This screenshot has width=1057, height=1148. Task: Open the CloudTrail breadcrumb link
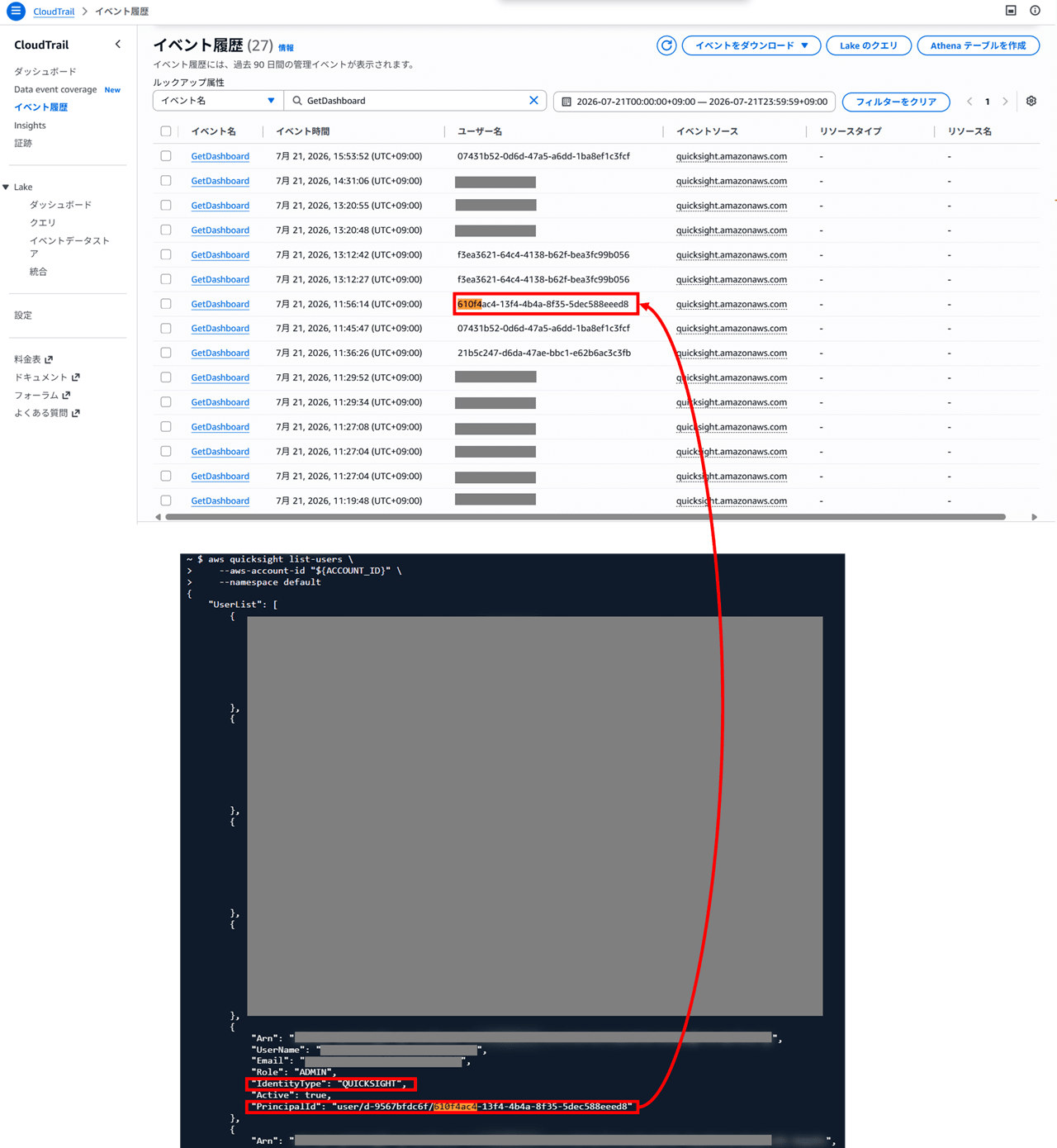(54, 12)
